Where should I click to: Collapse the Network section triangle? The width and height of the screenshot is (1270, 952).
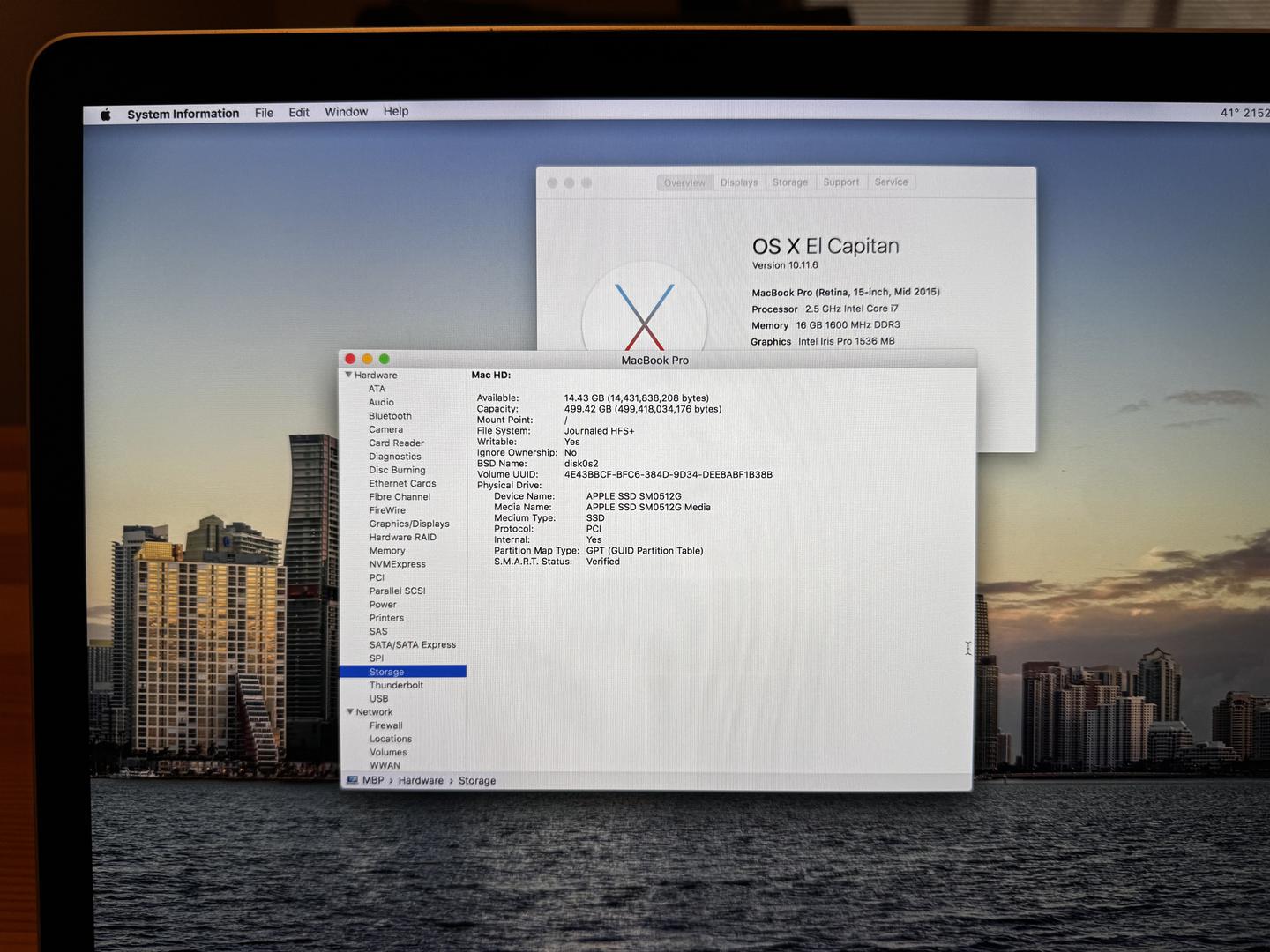350,711
